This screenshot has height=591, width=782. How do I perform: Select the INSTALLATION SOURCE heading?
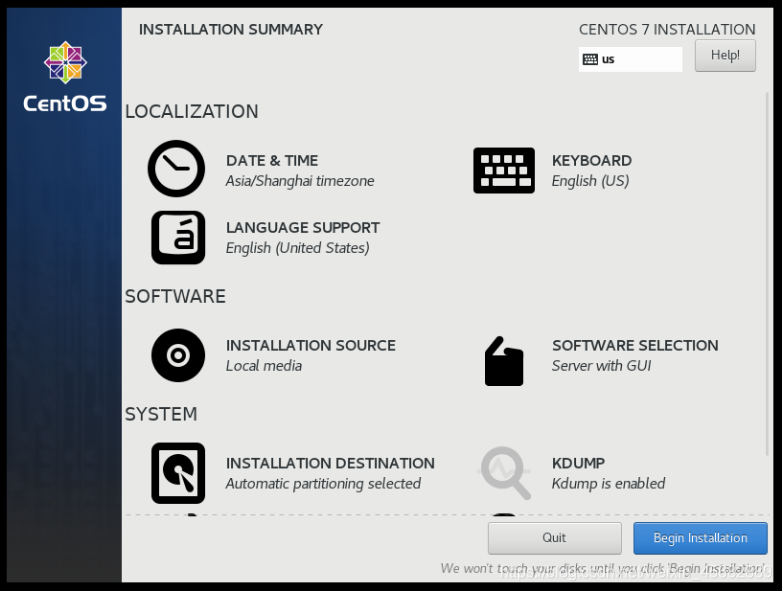[311, 346]
